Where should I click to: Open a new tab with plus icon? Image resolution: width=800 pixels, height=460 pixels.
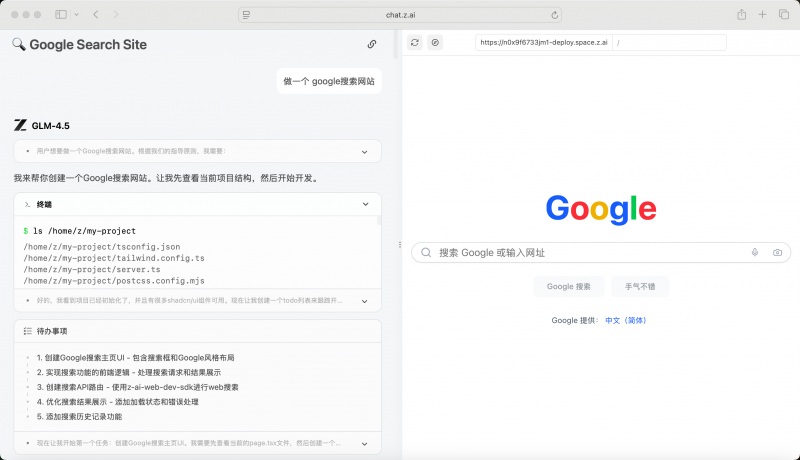tap(762, 15)
